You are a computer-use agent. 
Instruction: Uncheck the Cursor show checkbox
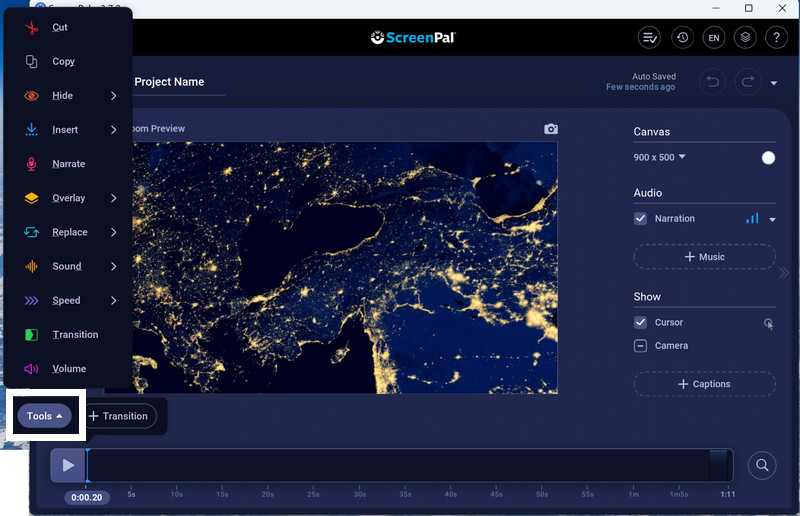(x=641, y=322)
